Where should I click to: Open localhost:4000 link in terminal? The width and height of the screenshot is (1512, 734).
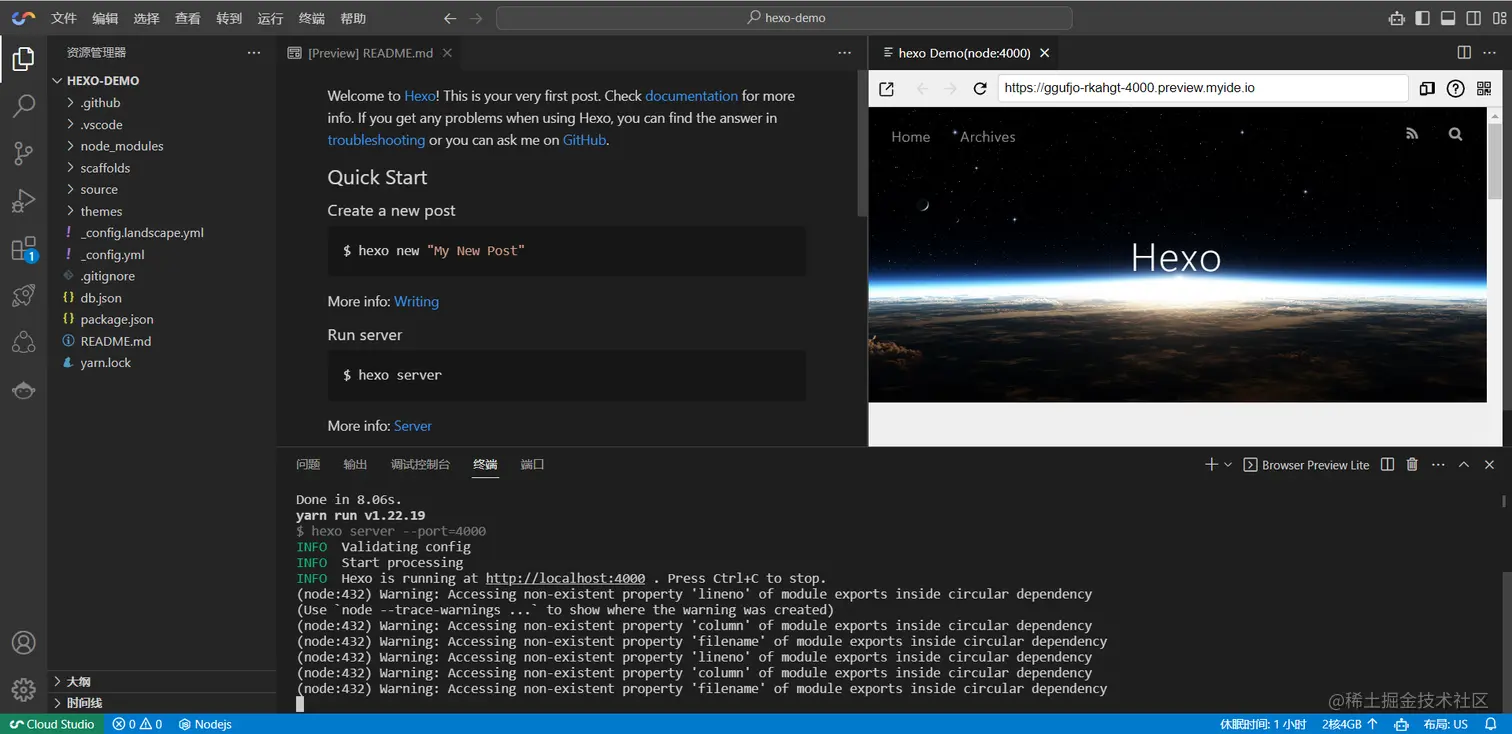click(565, 578)
